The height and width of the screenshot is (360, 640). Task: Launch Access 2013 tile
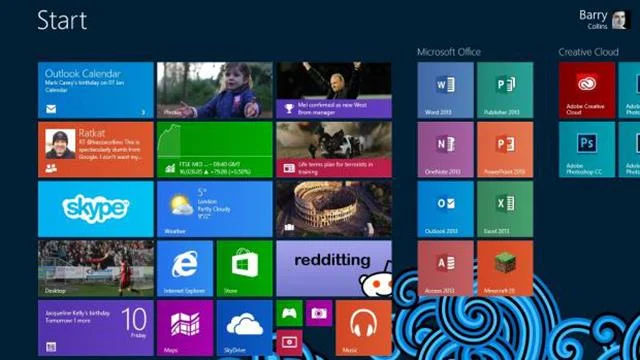(x=445, y=268)
